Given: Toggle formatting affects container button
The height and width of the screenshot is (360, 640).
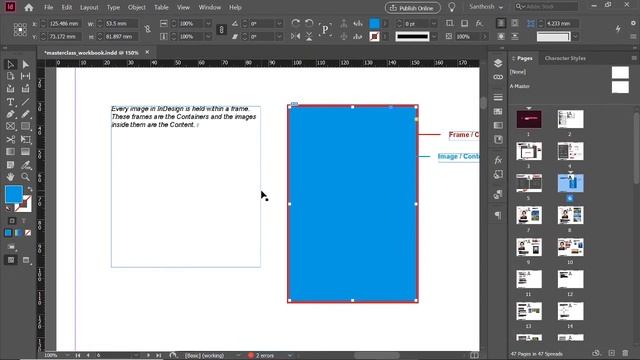Looking at the screenshot, I should [x=12, y=221].
